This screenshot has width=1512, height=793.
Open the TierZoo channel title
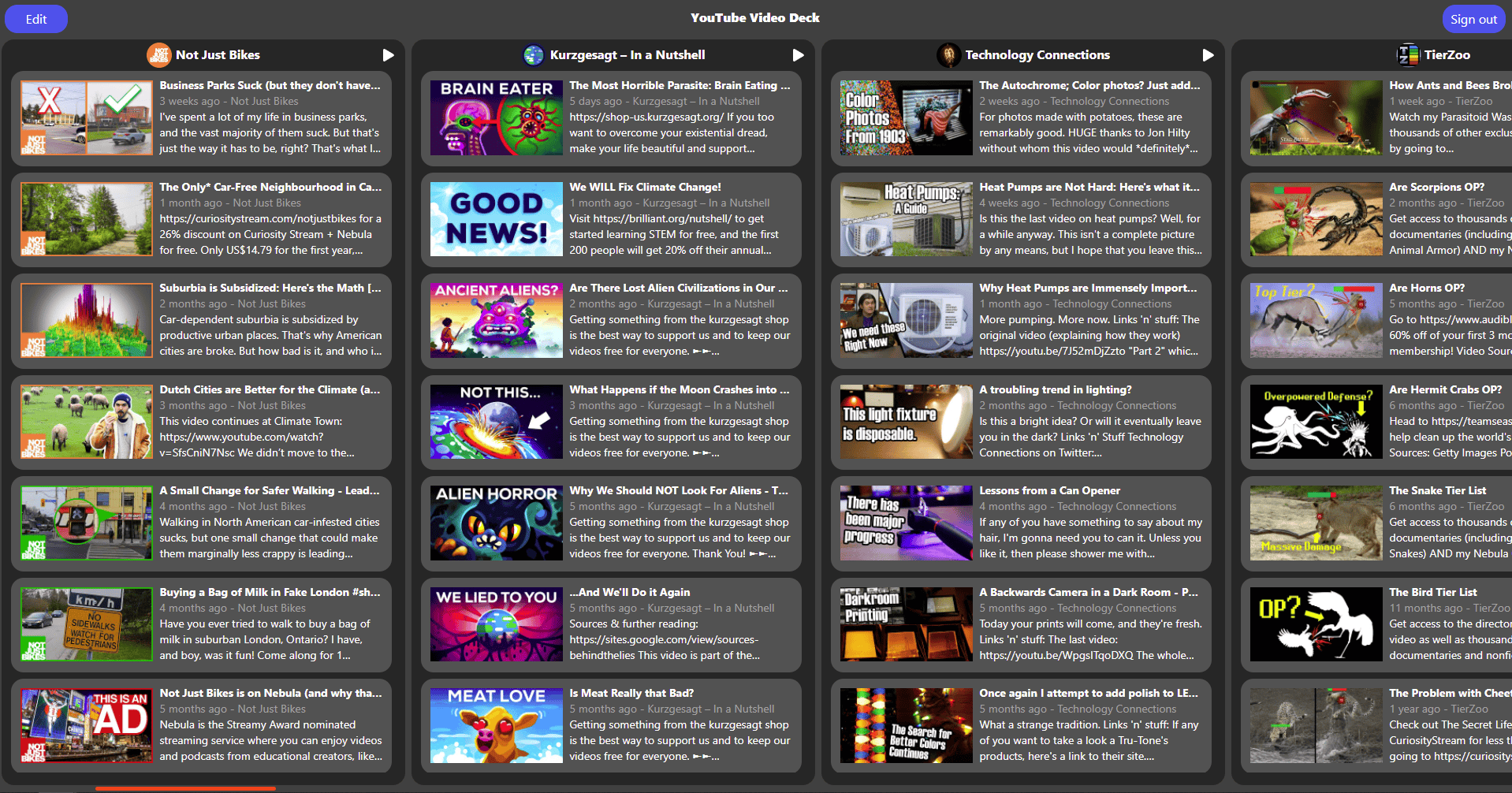point(1447,55)
